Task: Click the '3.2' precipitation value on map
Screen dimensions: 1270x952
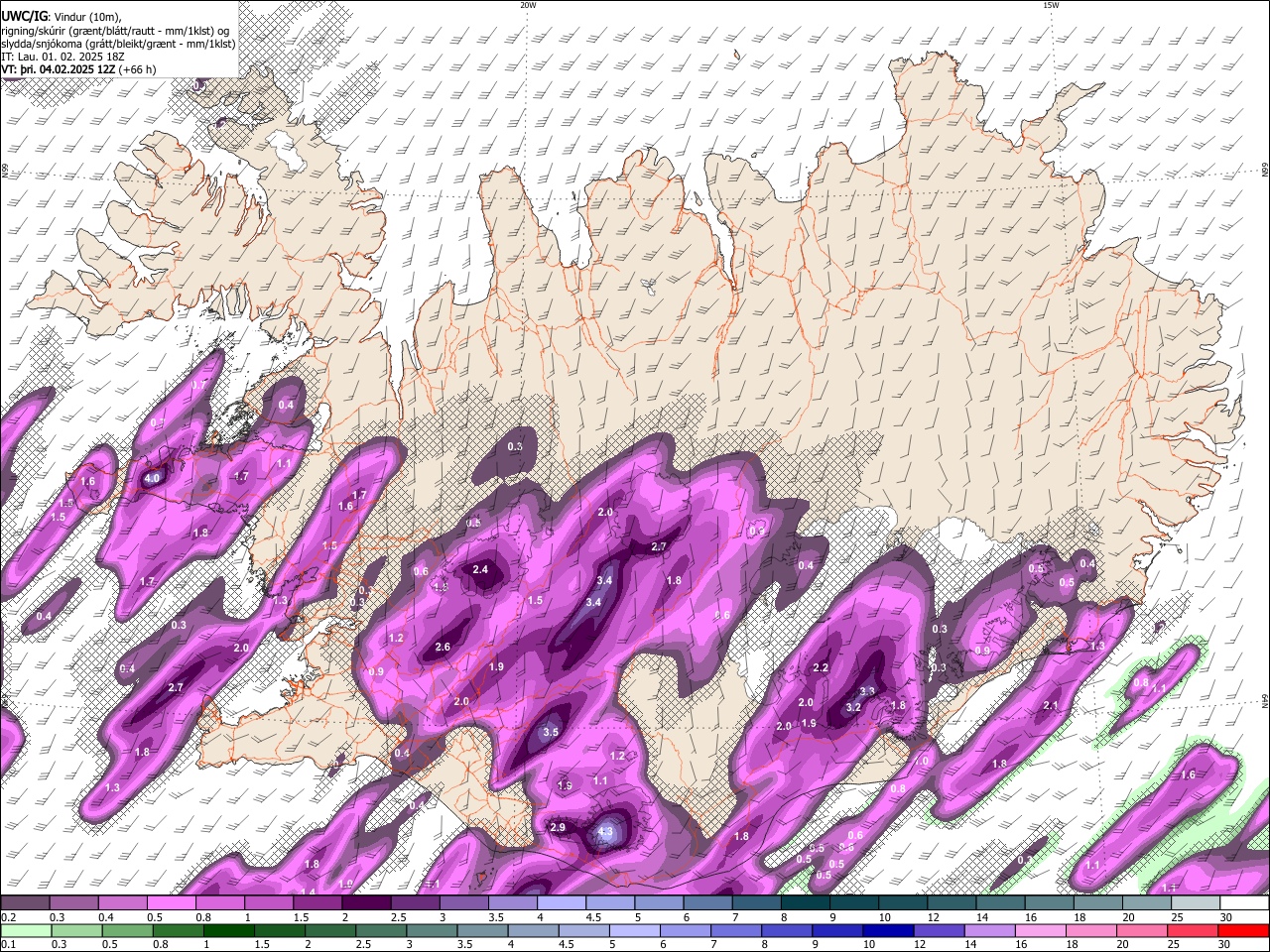Action: pyautogui.click(x=853, y=707)
